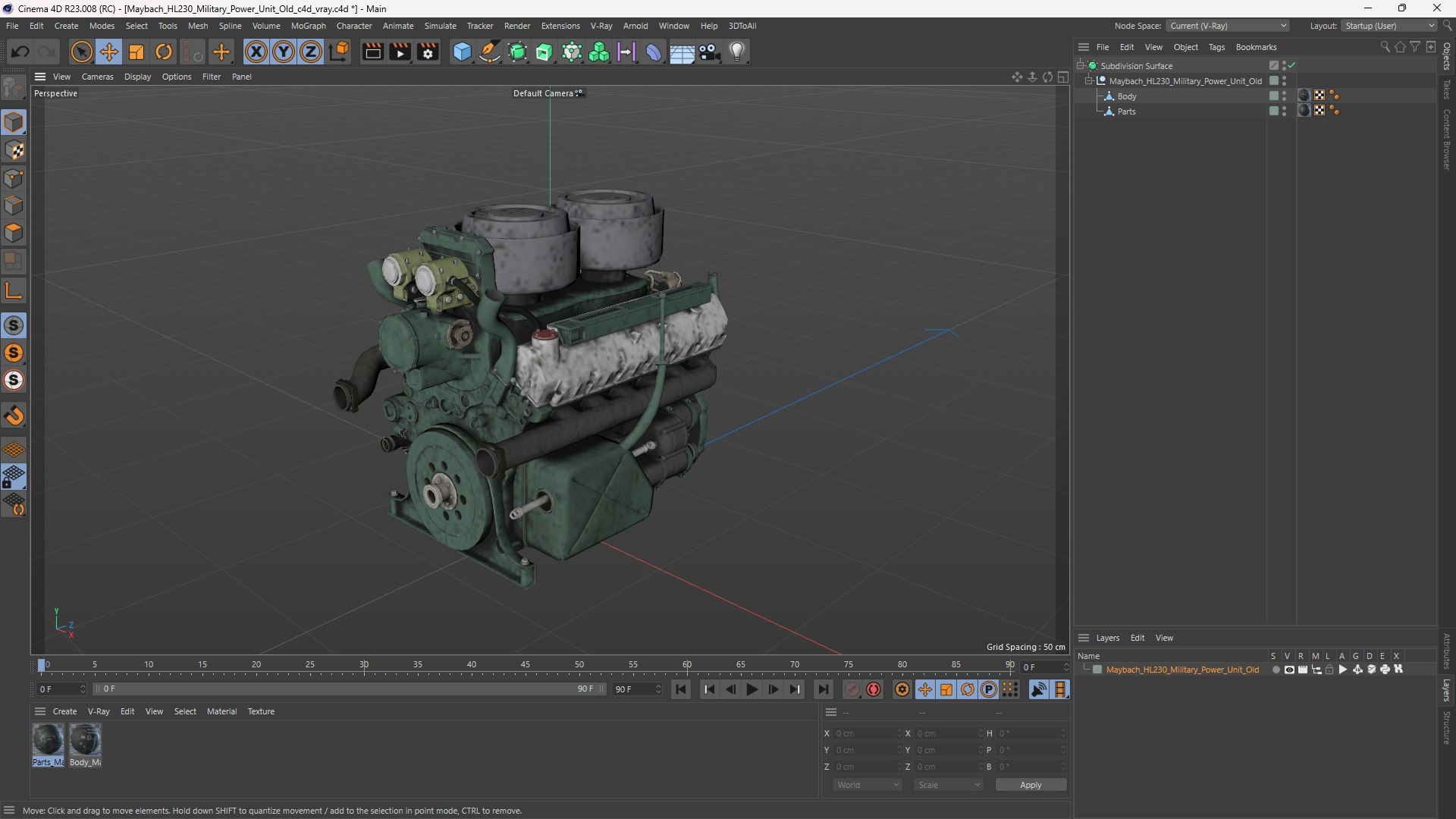Click frame 30 on the timeline ruler
1456x819 pixels.
click(364, 665)
